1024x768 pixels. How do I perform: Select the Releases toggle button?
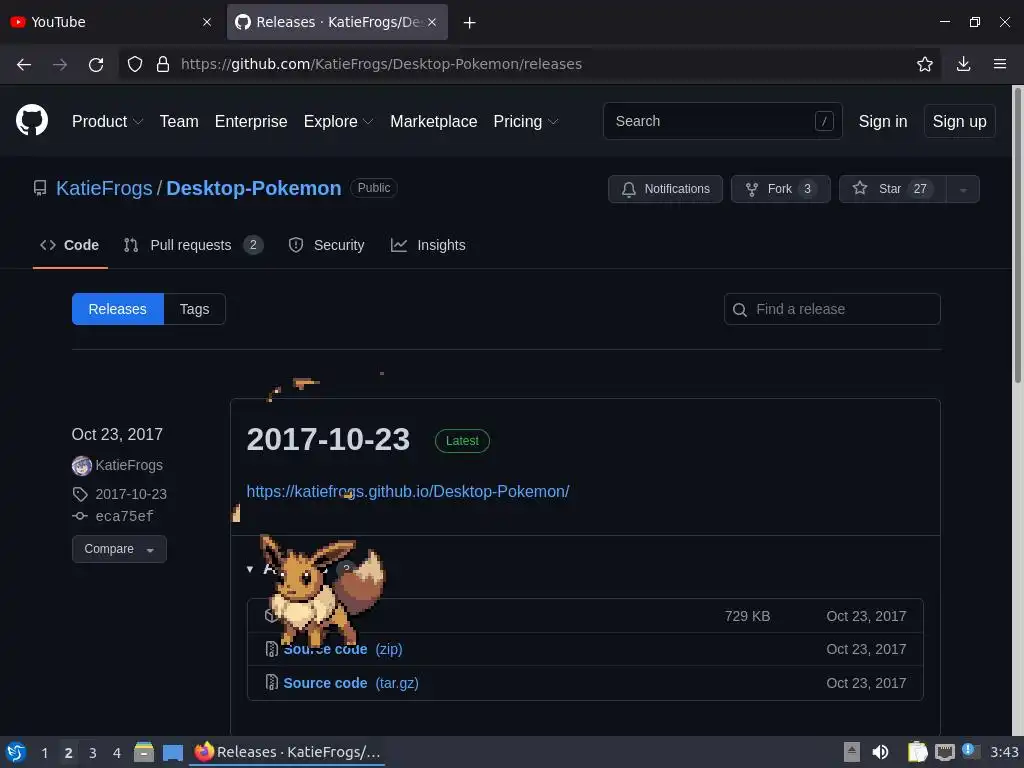coord(118,309)
